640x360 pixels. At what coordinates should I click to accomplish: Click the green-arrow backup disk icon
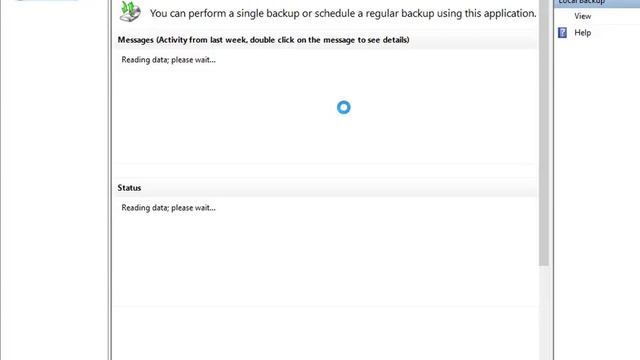[x=130, y=11]
